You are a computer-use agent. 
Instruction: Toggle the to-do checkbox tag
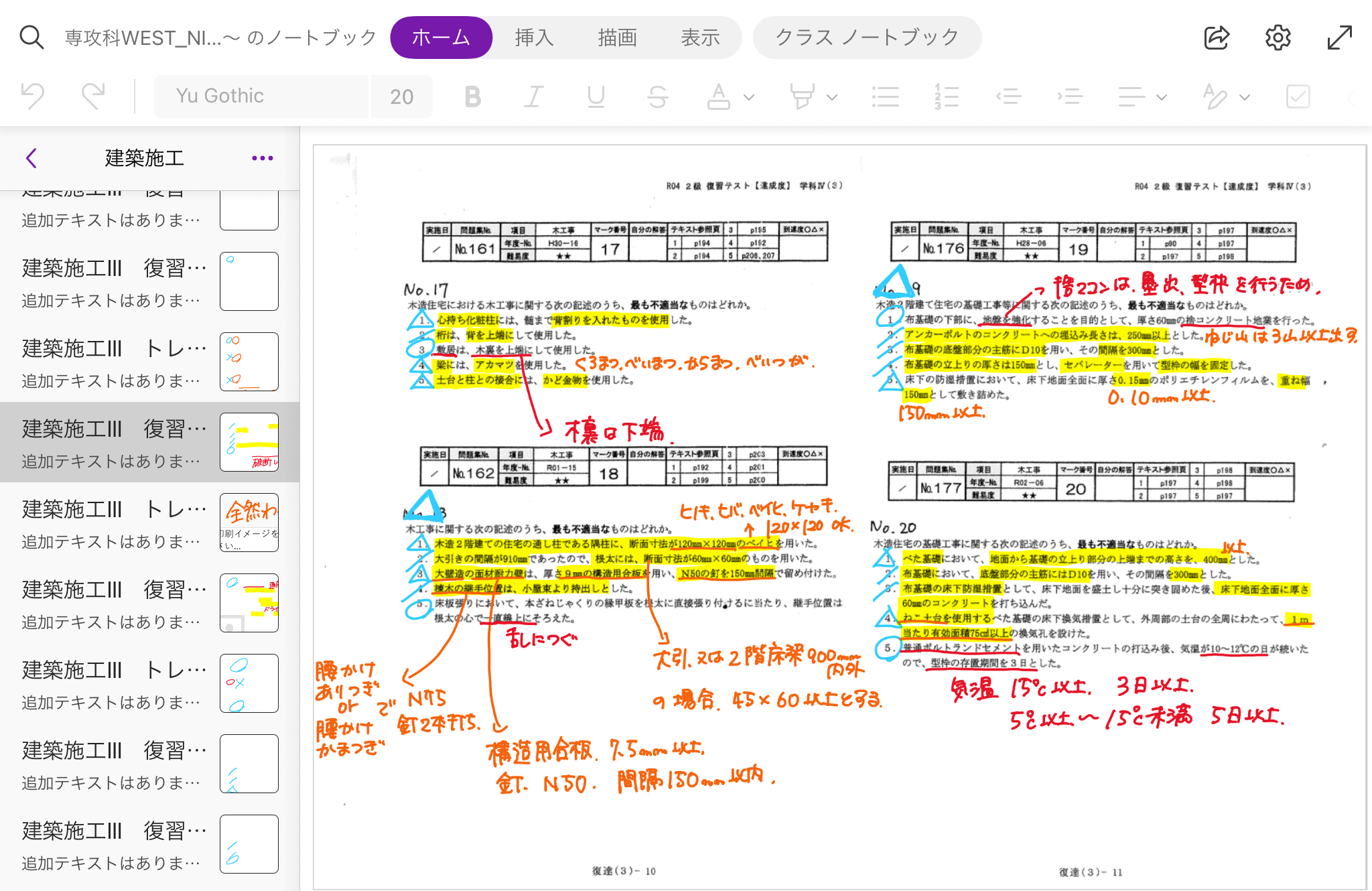[1298, 97]
